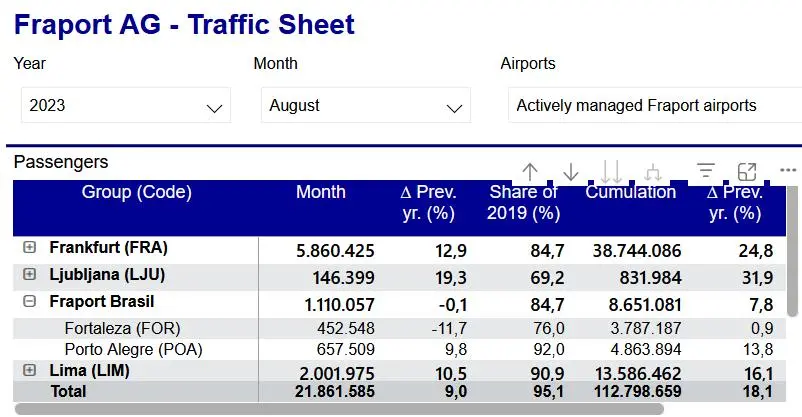Open the Month dropdown showing August
This screenshot has height=417, width=802.
click(x=366, y=105)
